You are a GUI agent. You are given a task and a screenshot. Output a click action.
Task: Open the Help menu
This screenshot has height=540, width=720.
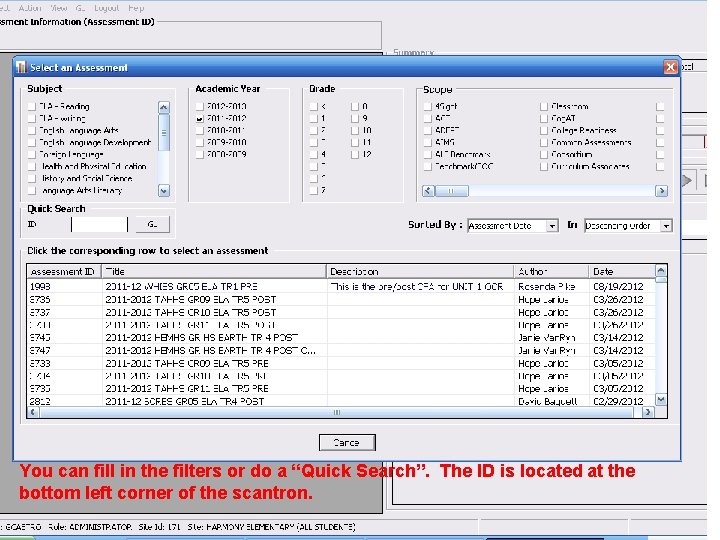(136, 8)
